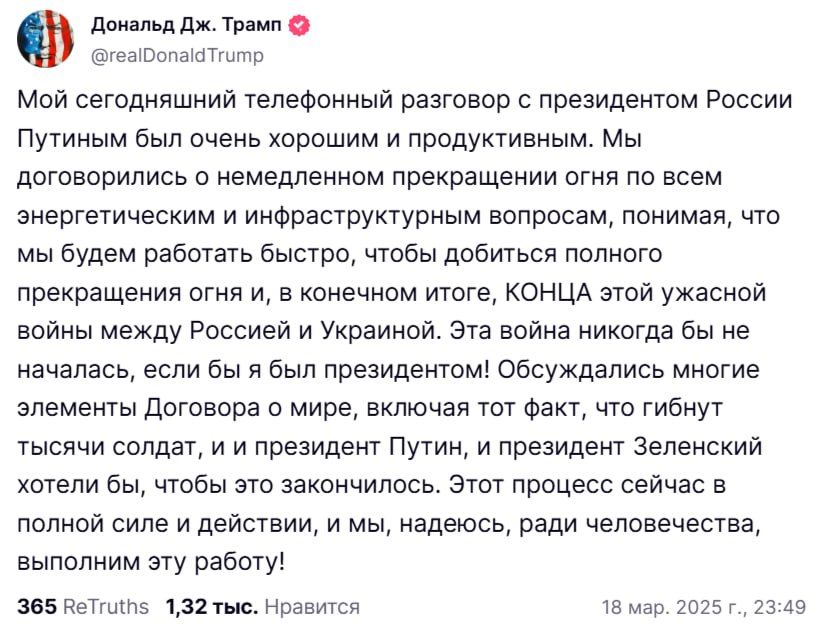This screenshot has height=641, width=821.
Task: Open the profile avatar picture
Action: pos(46,39)
